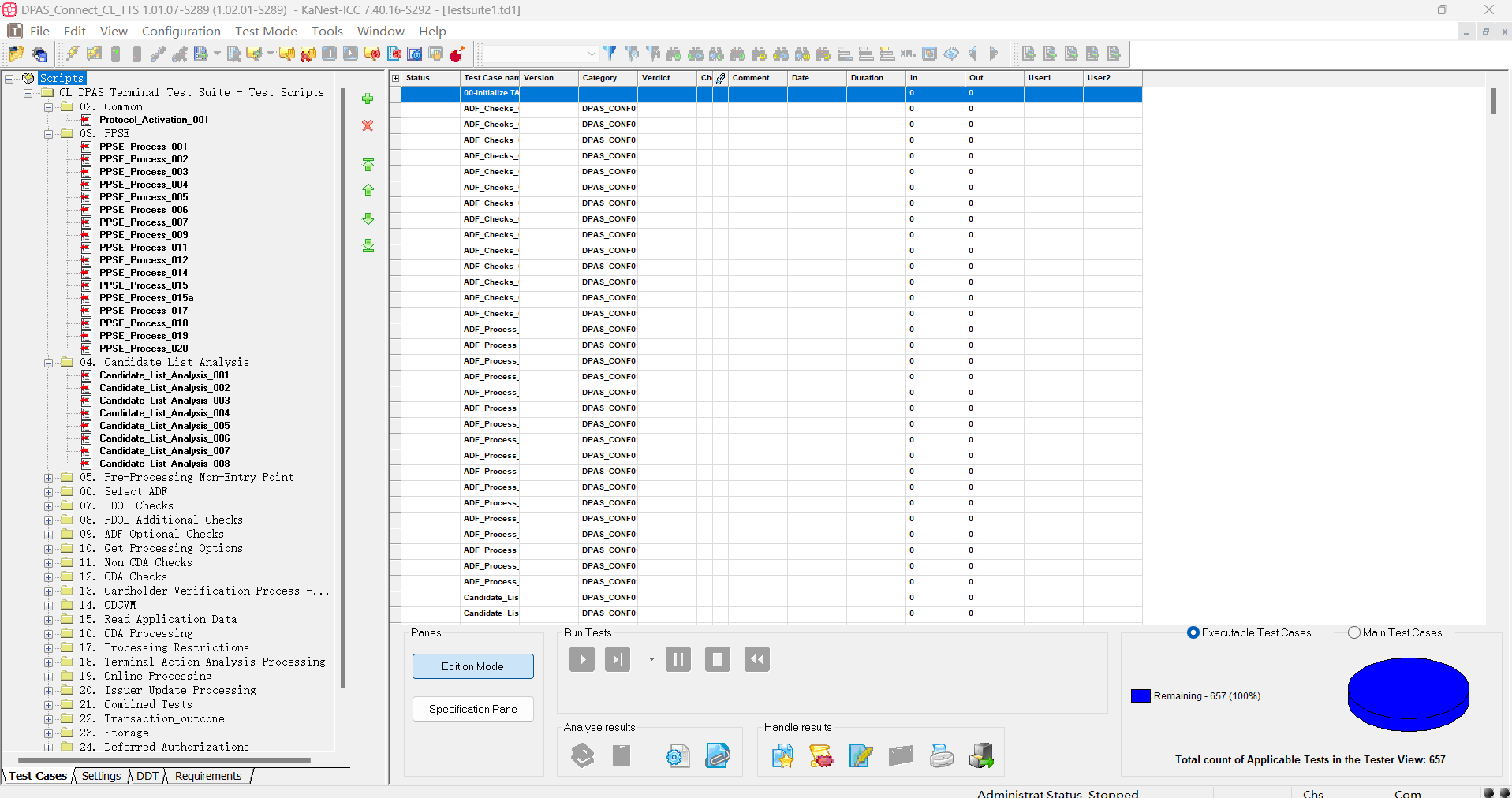Click the printer icon in Handle results
This screenshot has width=1512, height=798.
click(941, 755)
